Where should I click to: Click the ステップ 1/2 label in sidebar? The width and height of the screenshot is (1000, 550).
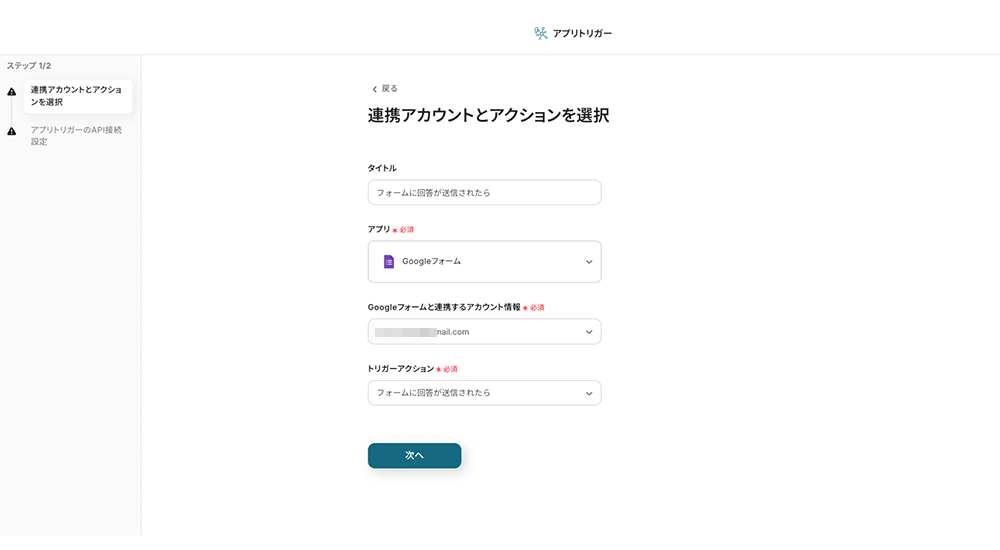coord(29,66)
